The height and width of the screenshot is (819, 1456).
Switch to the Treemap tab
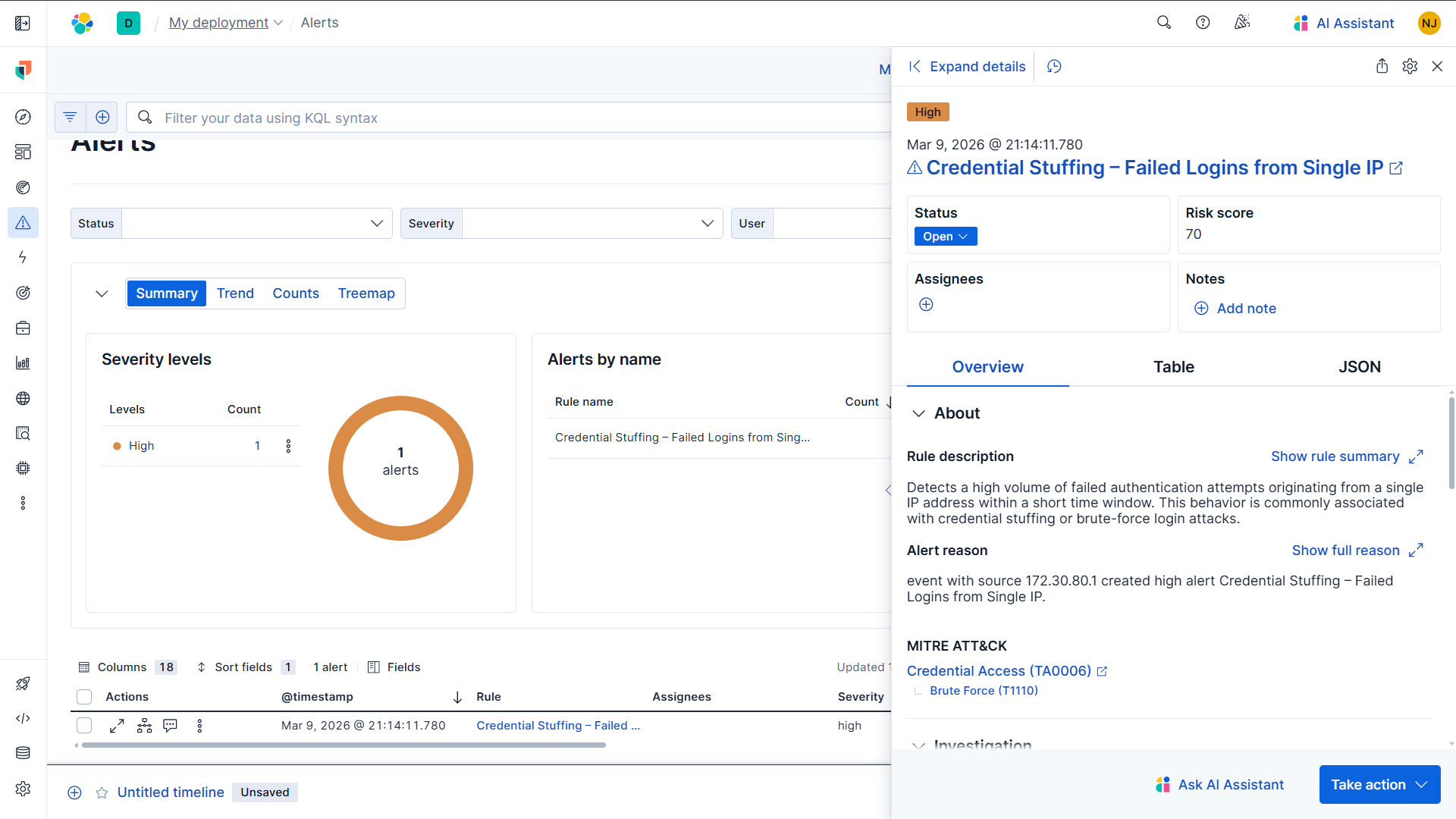pyautogui.click(x=366, y=293)
